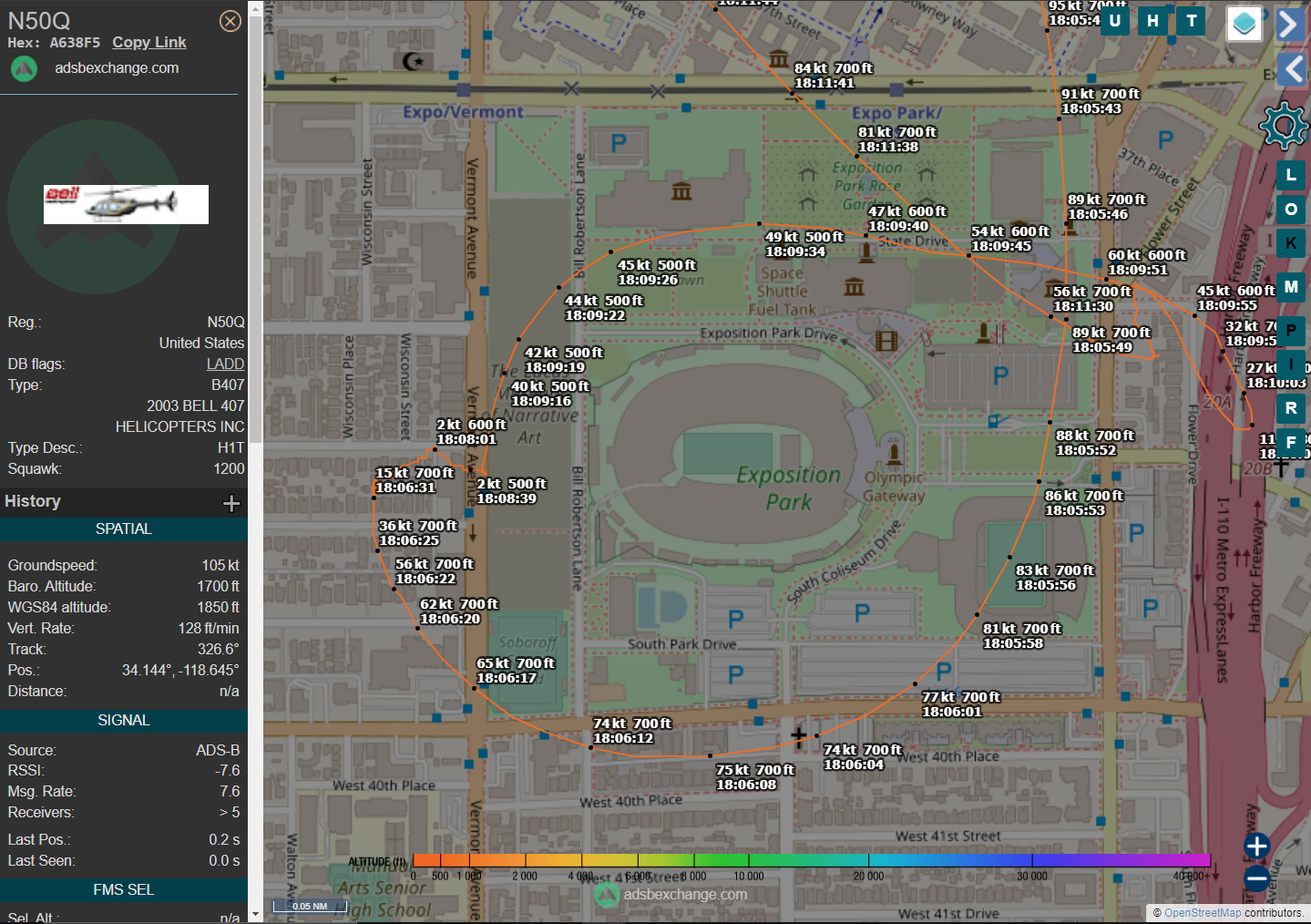Click the scrollbar up arrow
1311x924 pixels.
255,8
